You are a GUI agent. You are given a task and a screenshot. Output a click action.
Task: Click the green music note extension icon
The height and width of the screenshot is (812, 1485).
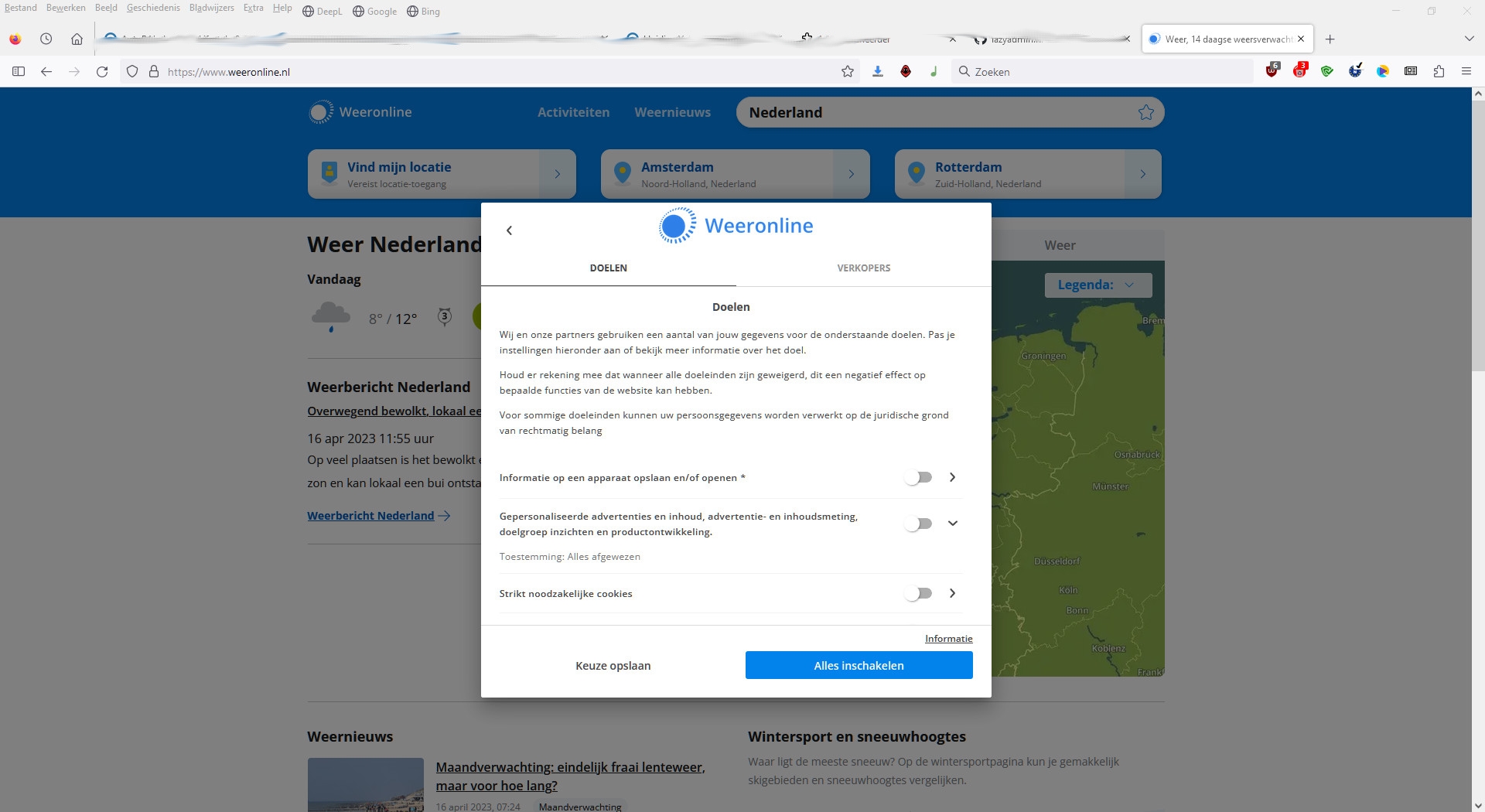(x=934, y=72)
